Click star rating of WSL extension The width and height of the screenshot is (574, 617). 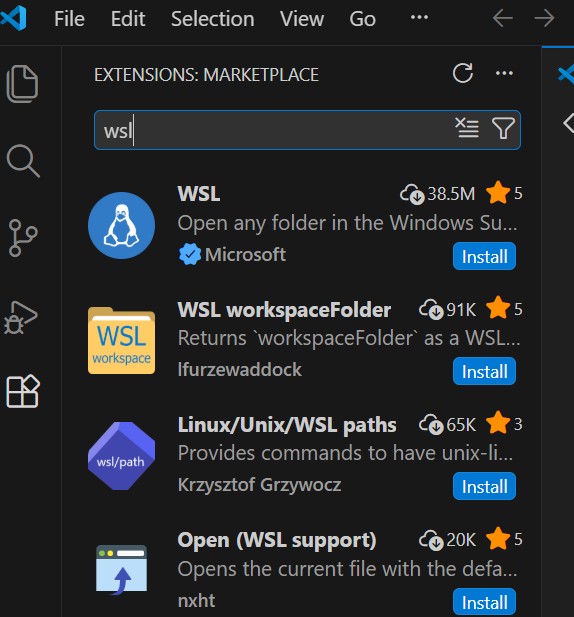click(504, 193)
